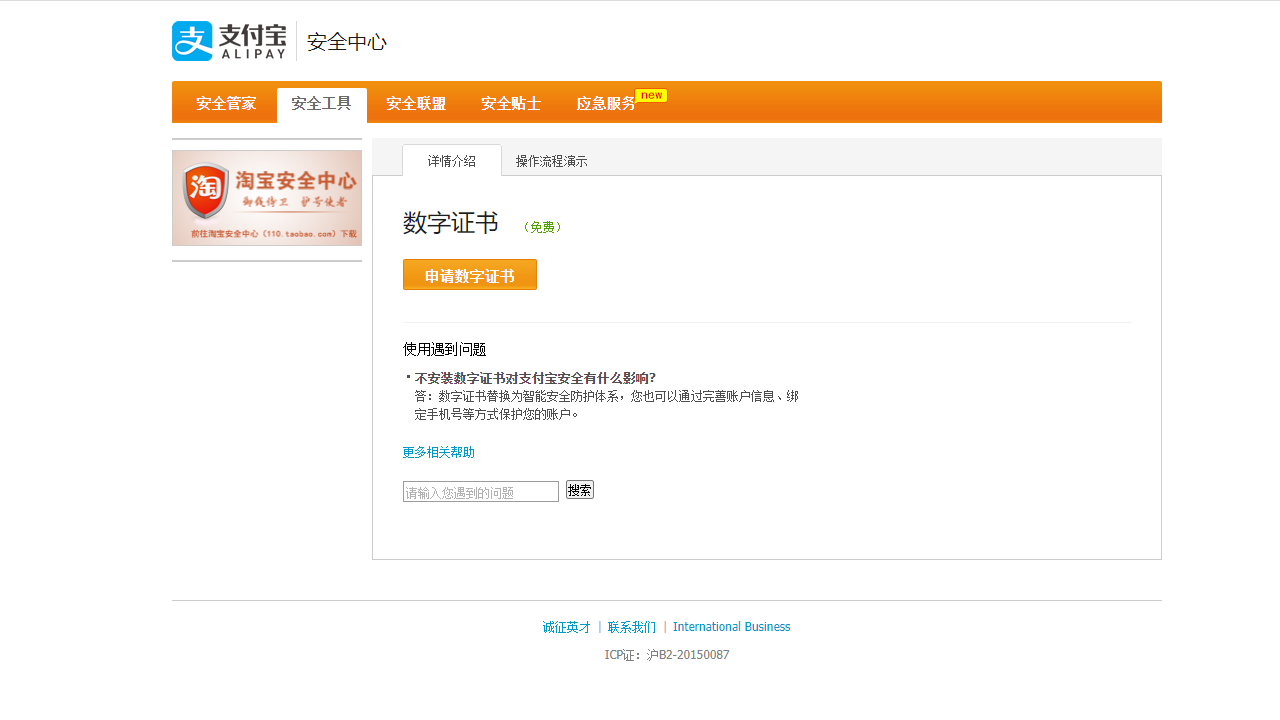Open the 安全联盟 section
This screenshot has height=720, width=1280.
[416, 102]
